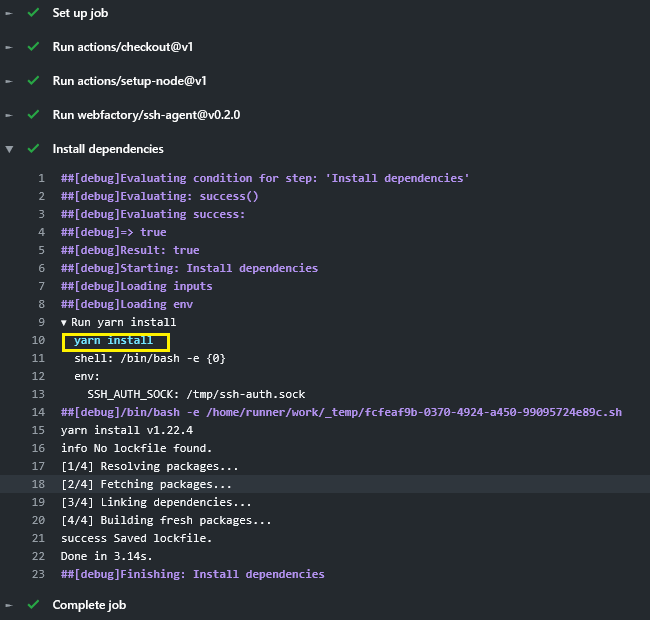Click '[4/4] Building fresh packages...' log text
This screenshot has width=650, height=620.
click(166, 521)
